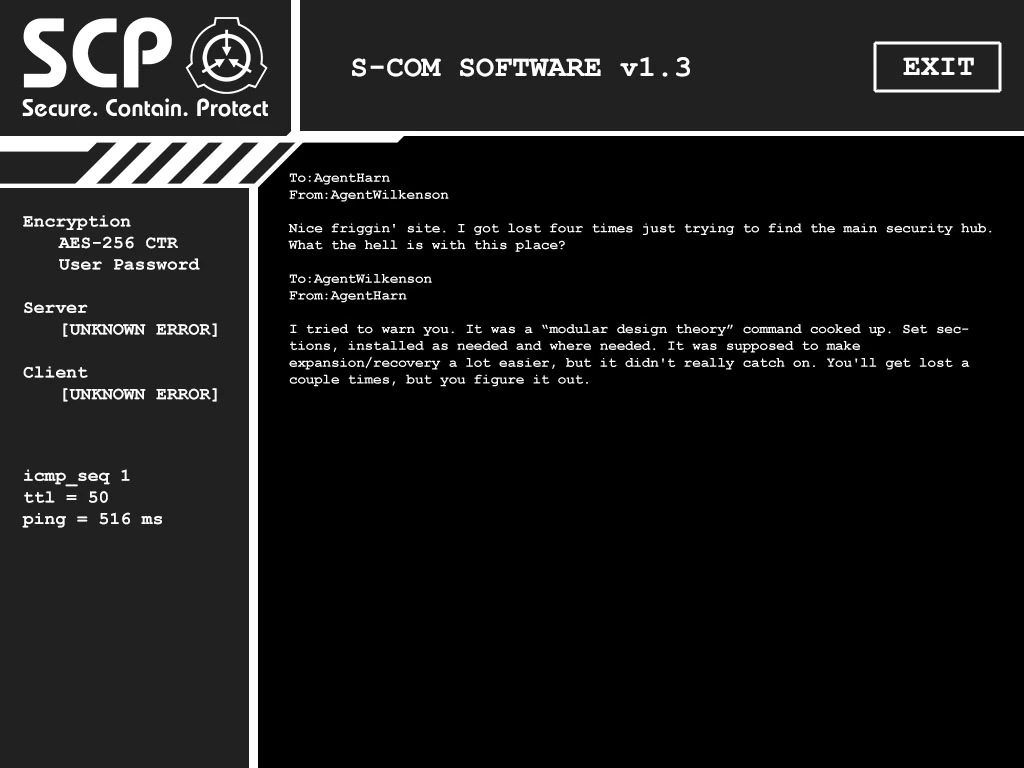Image resolution: width=1024 pixels, height=768 pixels.
Task: Click the From:AgentWilkenson header line
Action: [x=369, y=195]
